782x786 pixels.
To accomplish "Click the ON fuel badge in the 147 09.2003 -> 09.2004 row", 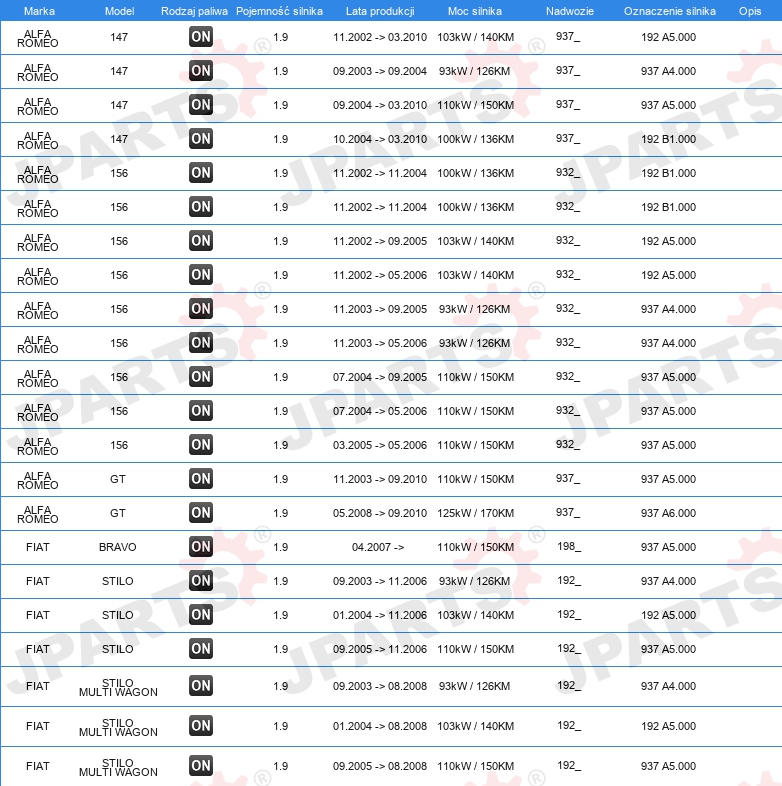I will point(201,71).
